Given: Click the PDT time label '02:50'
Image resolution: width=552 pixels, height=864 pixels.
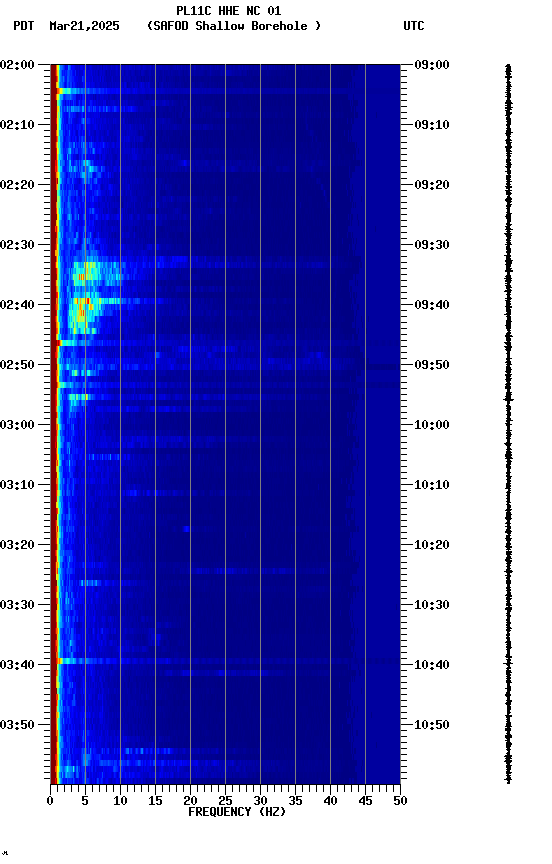Looking at the screenshot, I should 17,365.
